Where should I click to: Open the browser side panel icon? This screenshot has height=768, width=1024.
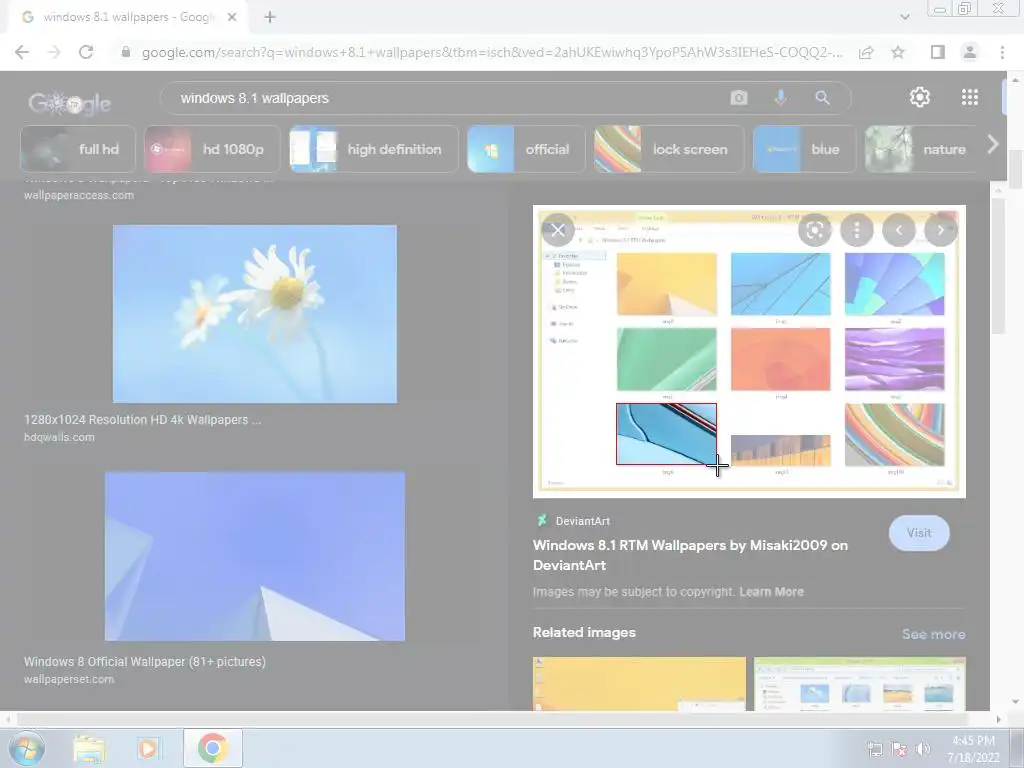coord(937,52)
